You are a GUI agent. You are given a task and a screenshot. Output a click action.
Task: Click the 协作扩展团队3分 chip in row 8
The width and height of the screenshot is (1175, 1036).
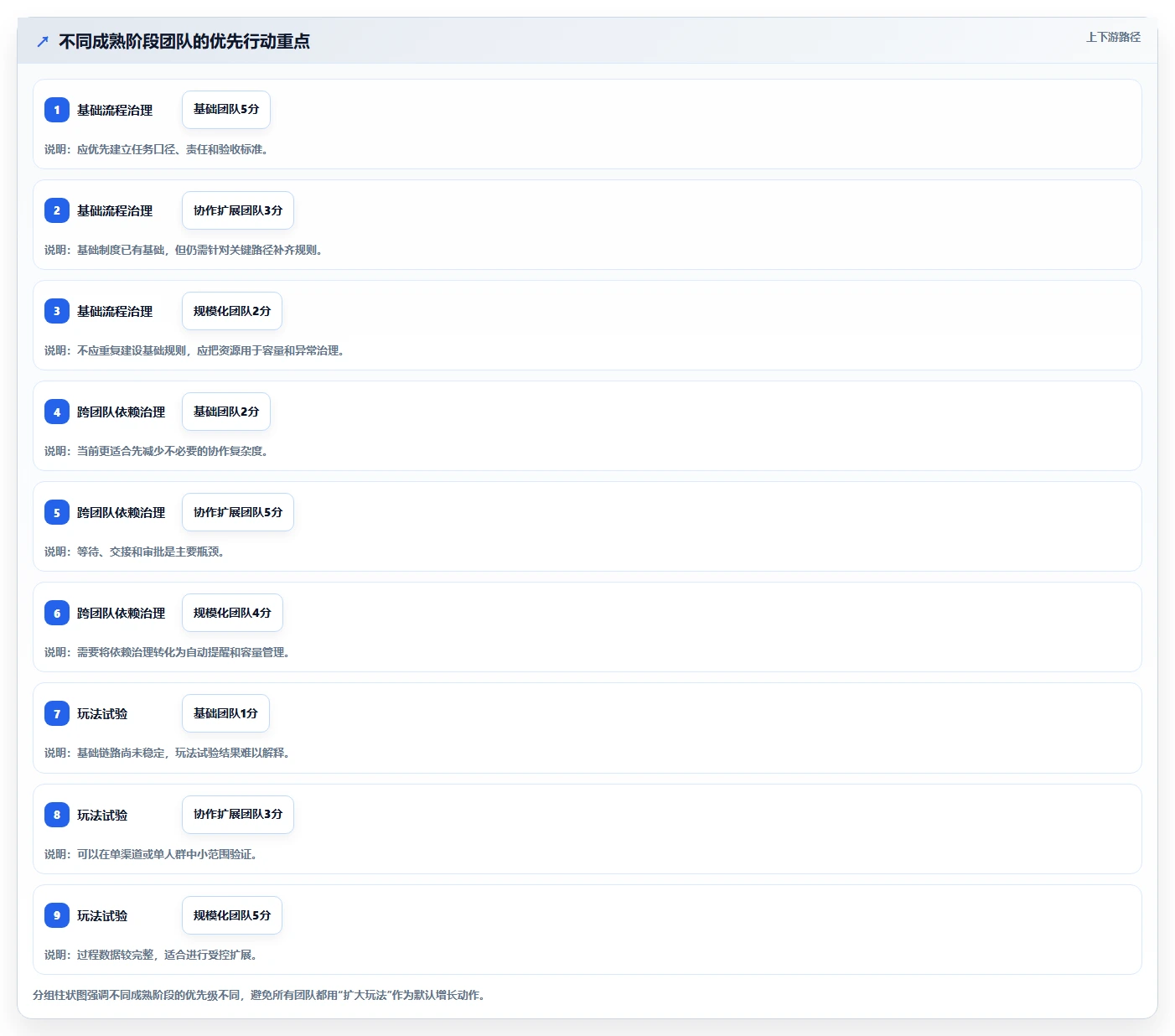[238, 815]
